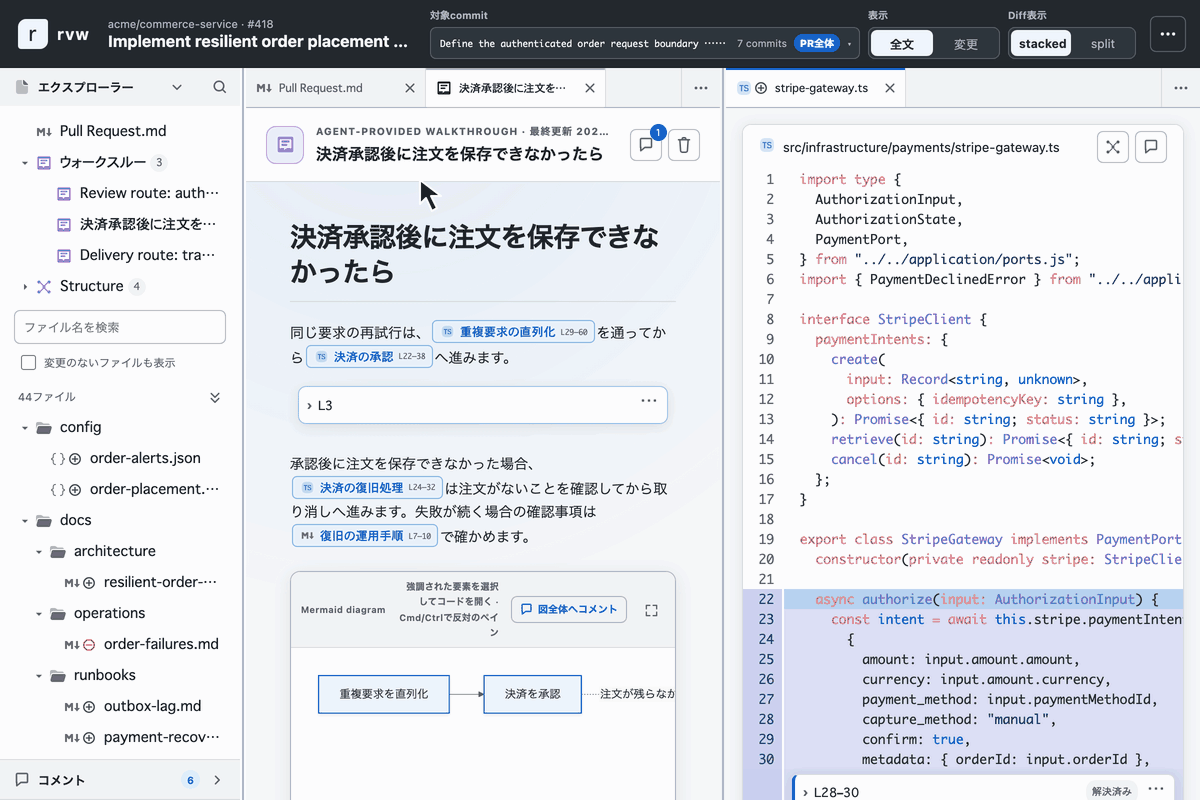This screenshot has height=800, width=1200.
Task: Open the right pane tab overflow menu
Action: [x=1180, y=88]
